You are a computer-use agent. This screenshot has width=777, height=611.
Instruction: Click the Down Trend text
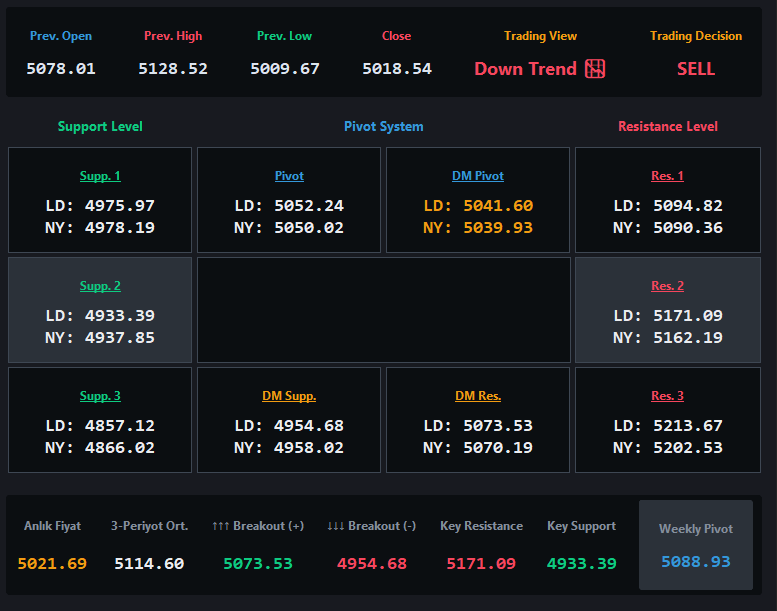click(x=525, y=69)
